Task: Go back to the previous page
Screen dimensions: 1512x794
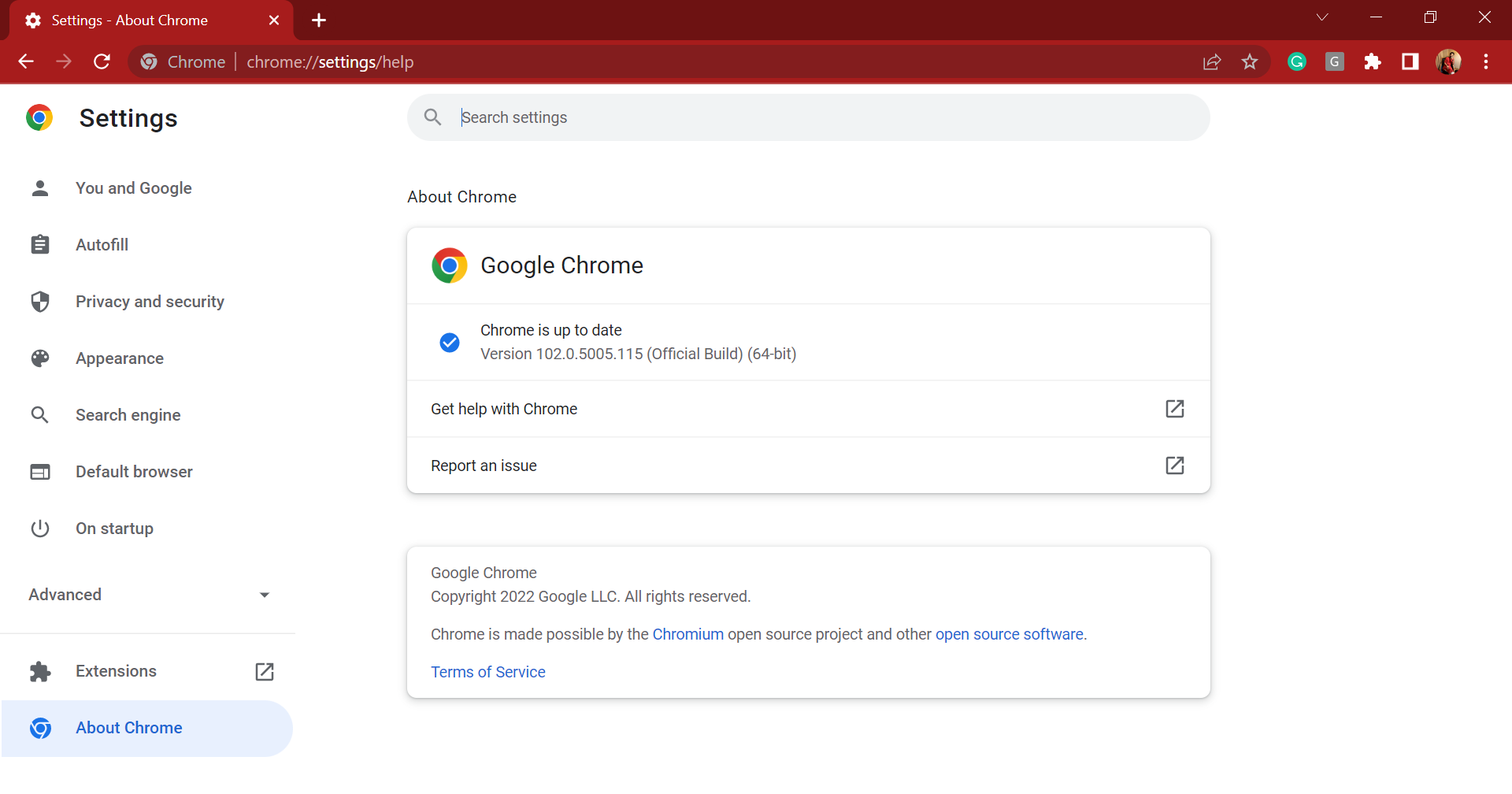Action: [x=26, y=61]
